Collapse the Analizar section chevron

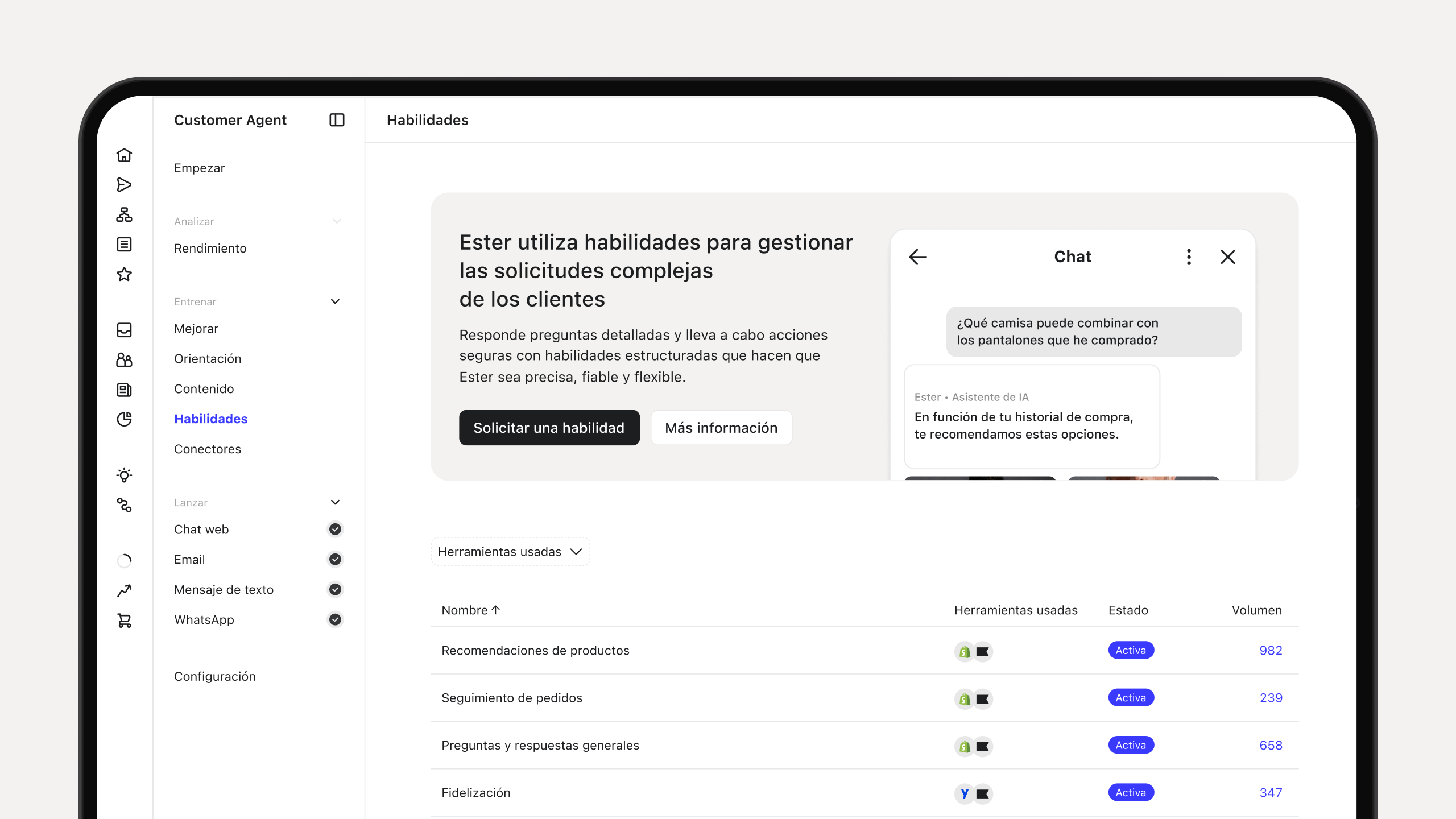[337, 221]
